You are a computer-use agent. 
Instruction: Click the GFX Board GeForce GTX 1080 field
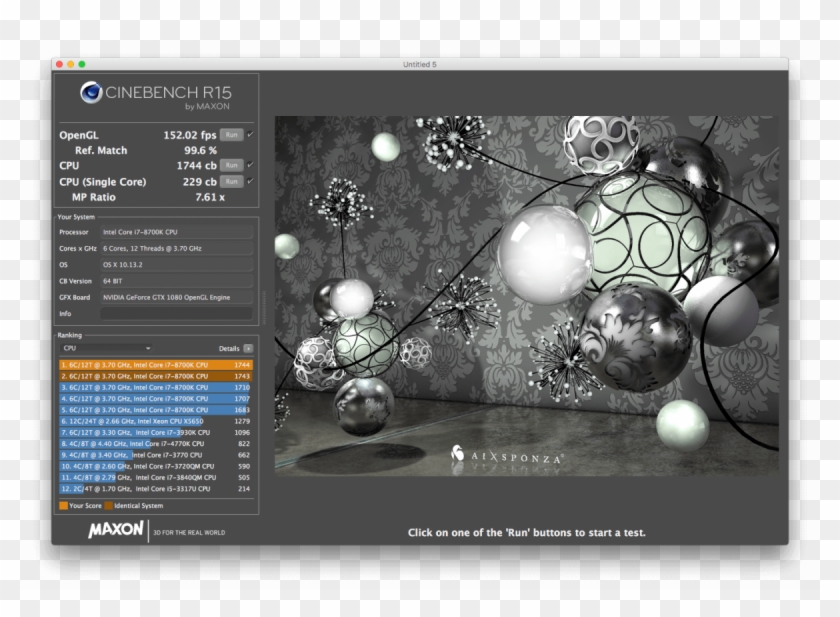[176, 297]
